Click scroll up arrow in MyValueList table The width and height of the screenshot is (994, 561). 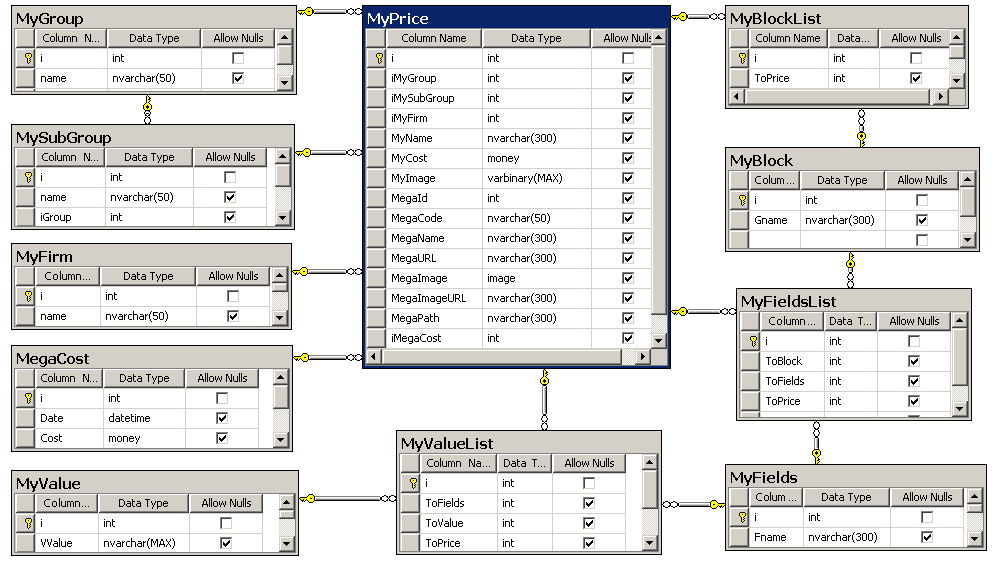tap(649, 462)
